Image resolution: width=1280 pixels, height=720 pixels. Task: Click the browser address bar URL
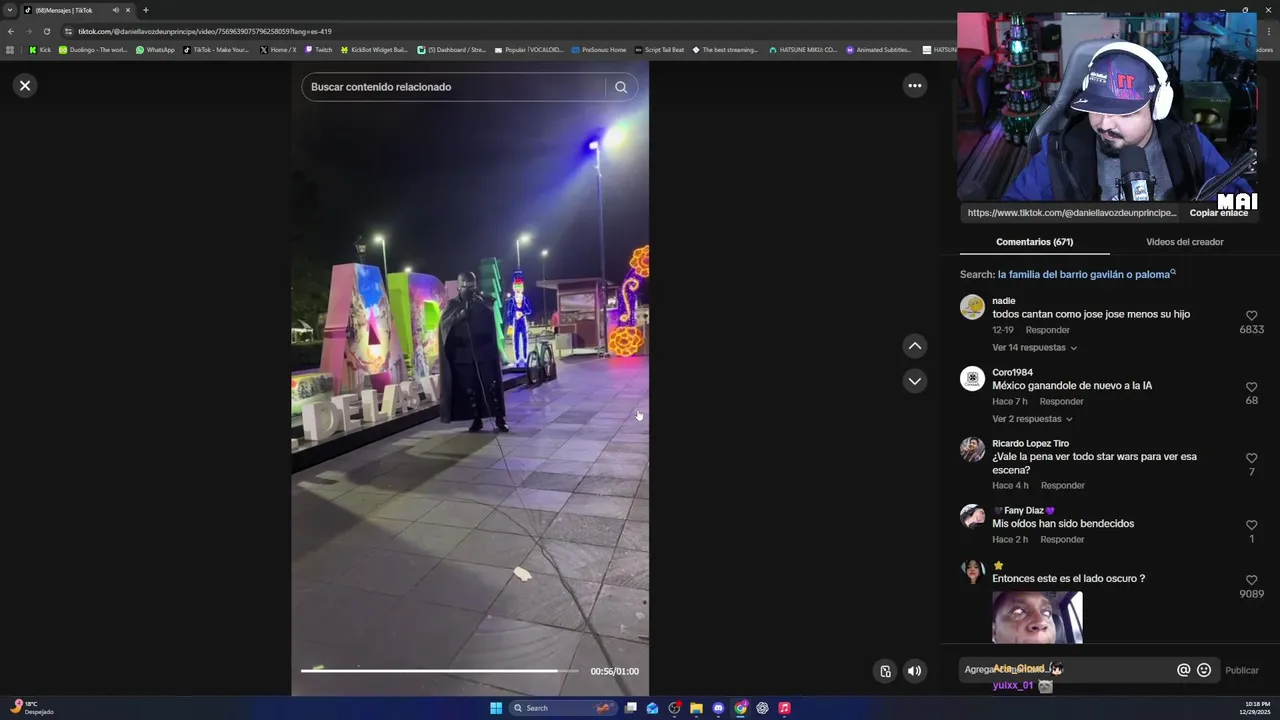pyautogui.click(x=205, y=31)
